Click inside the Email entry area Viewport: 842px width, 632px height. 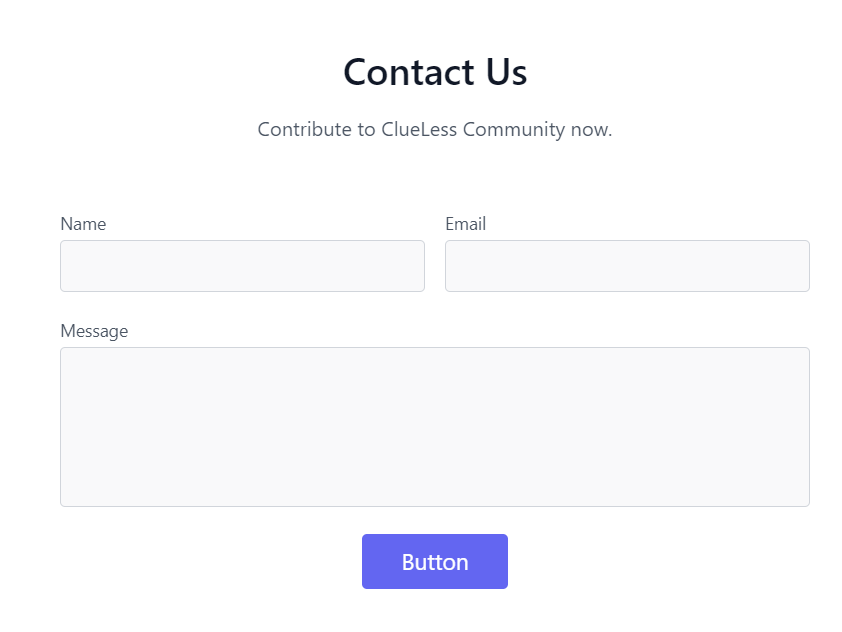(x=627, y=265)
